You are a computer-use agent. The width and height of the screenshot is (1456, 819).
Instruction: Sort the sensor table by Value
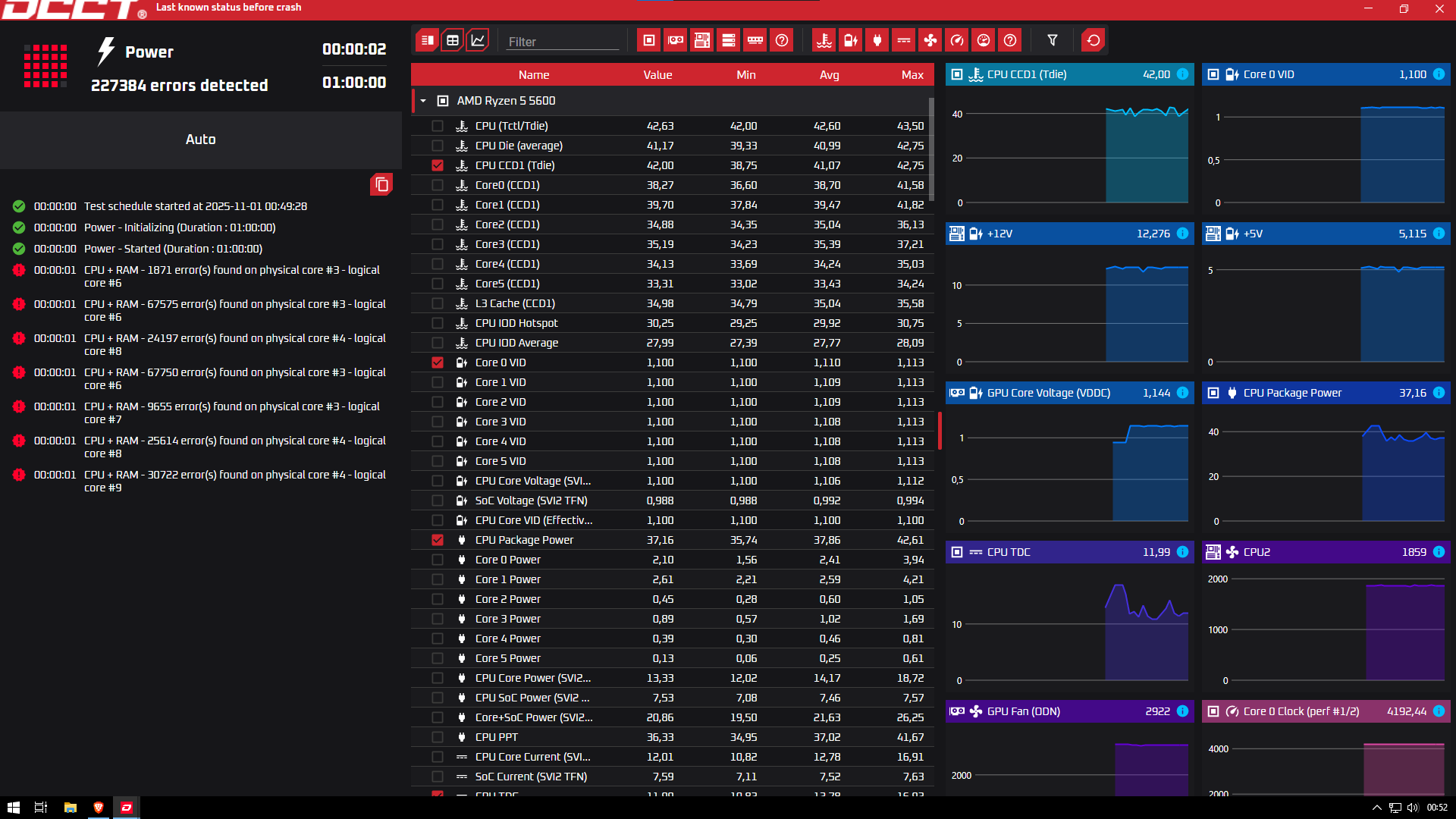click(657, 75)
